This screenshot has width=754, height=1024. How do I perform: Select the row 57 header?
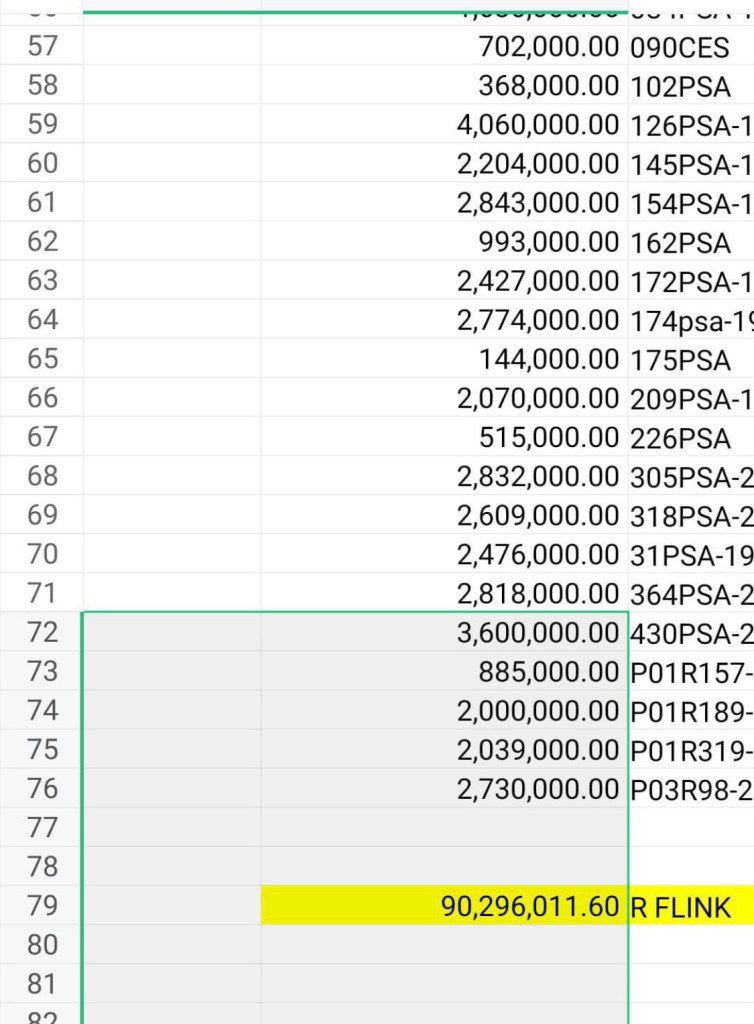pos(41,46)
